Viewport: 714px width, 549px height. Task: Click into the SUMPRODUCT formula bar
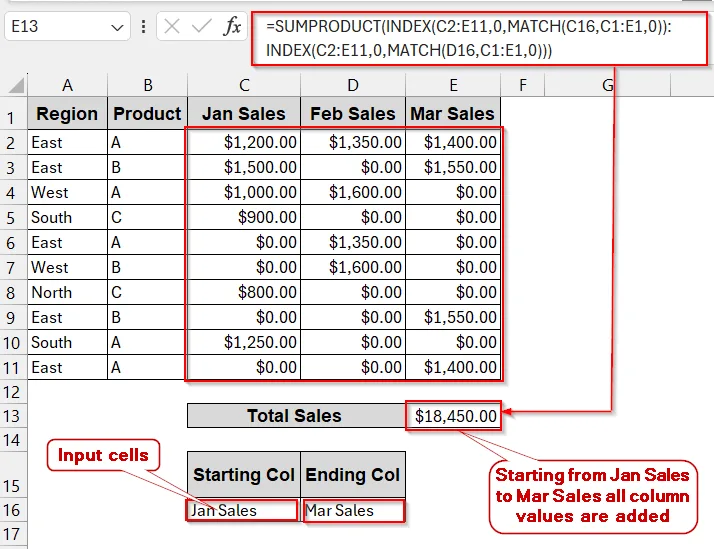pyautogui.click(x=479, y=39)
